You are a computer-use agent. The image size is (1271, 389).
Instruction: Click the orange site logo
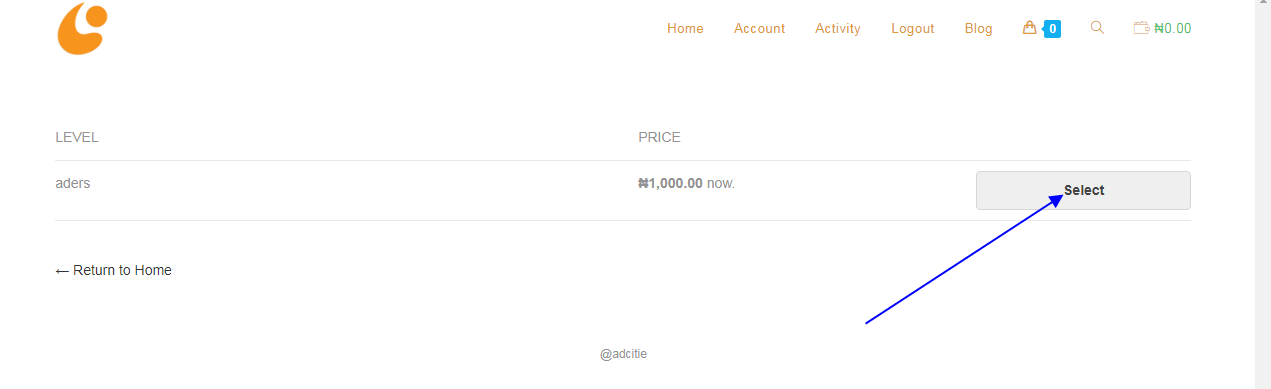pos(82,28)
